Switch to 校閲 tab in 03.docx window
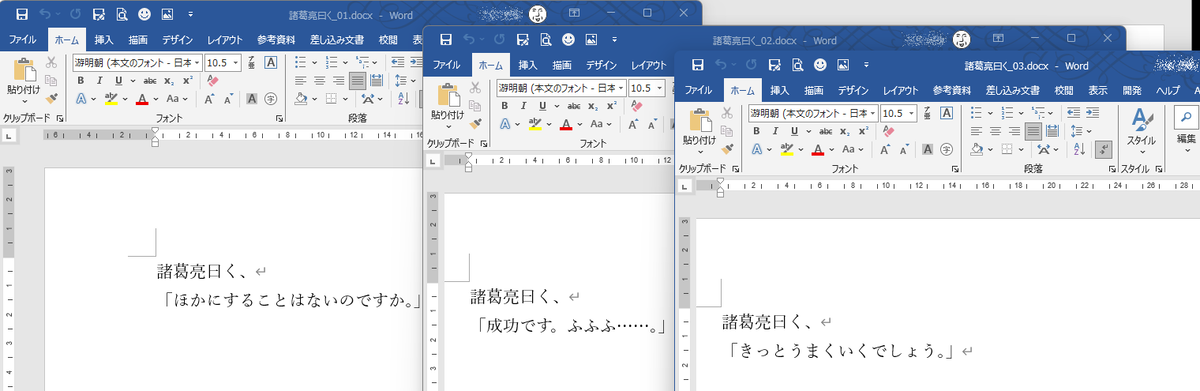 click(x=1064, y=91)
